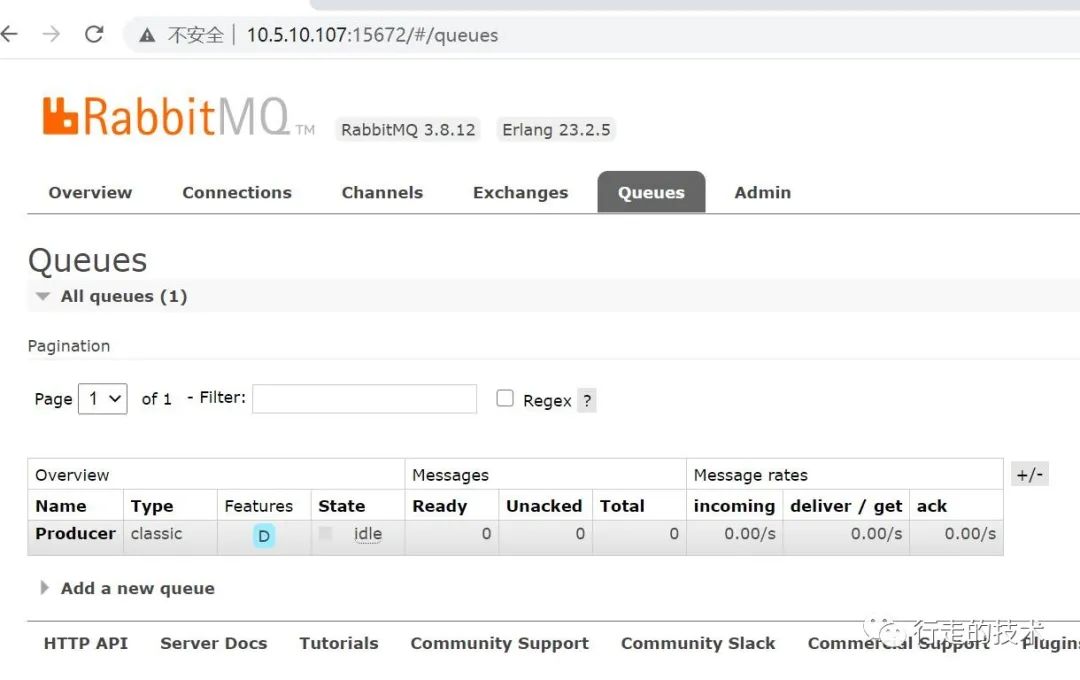Viewport: 1080px width, 680px height.
Task: Open the Producer queue link
Action: (75, 534)
